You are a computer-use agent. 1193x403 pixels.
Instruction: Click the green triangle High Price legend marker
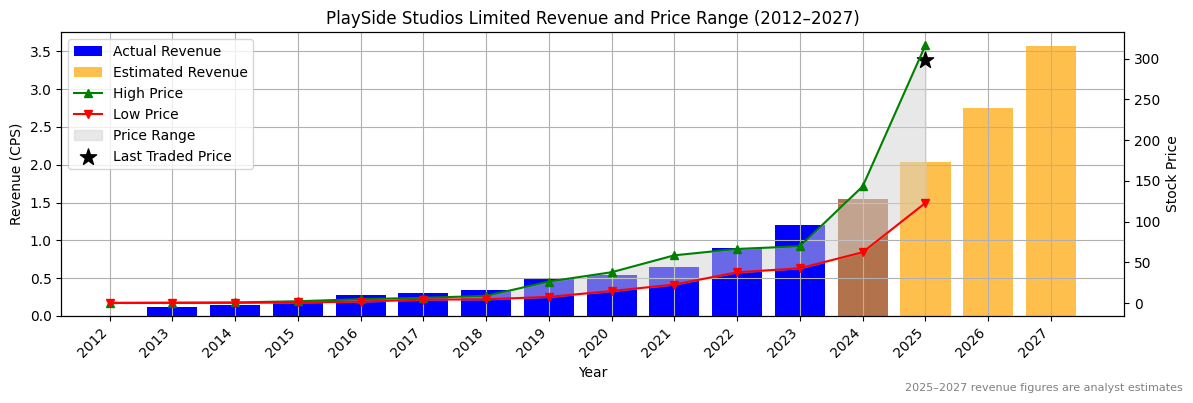click(x=88, y=94)
